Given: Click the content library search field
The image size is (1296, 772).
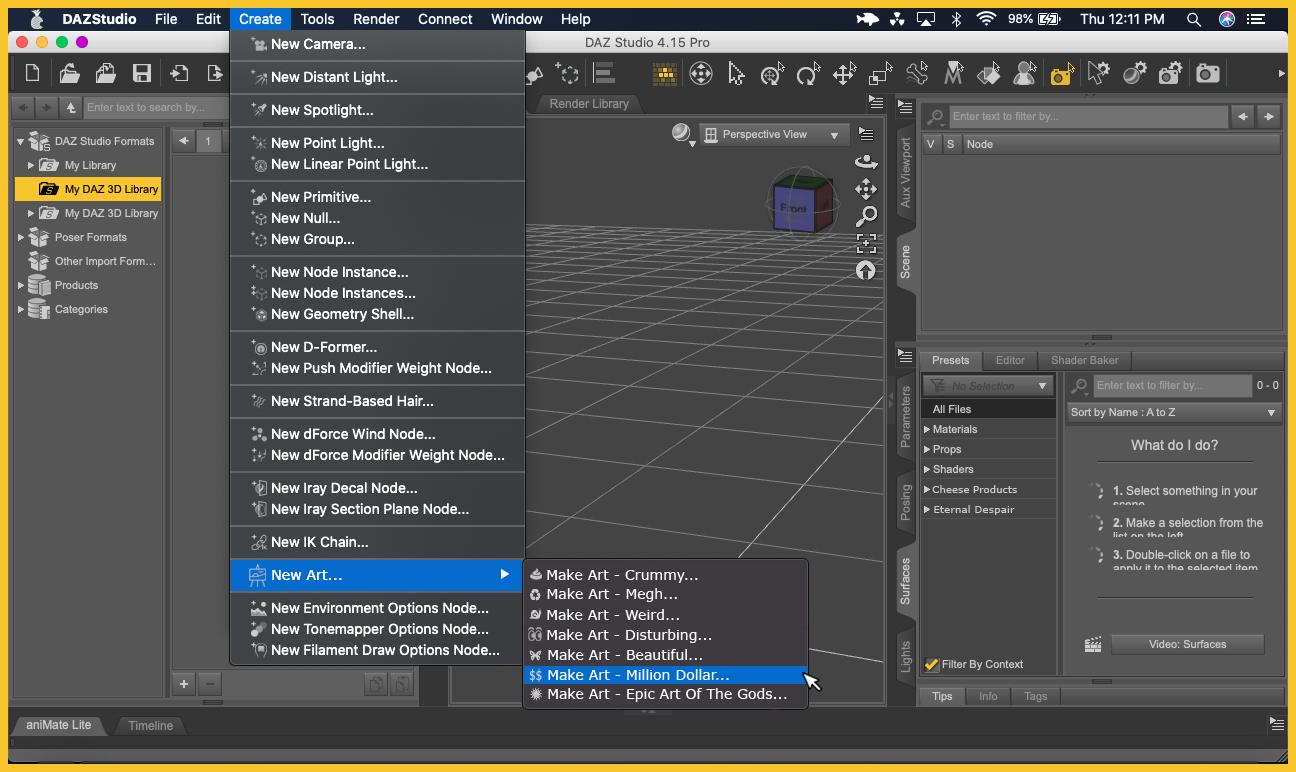Looking at the screenshot, I should point(156,107).
